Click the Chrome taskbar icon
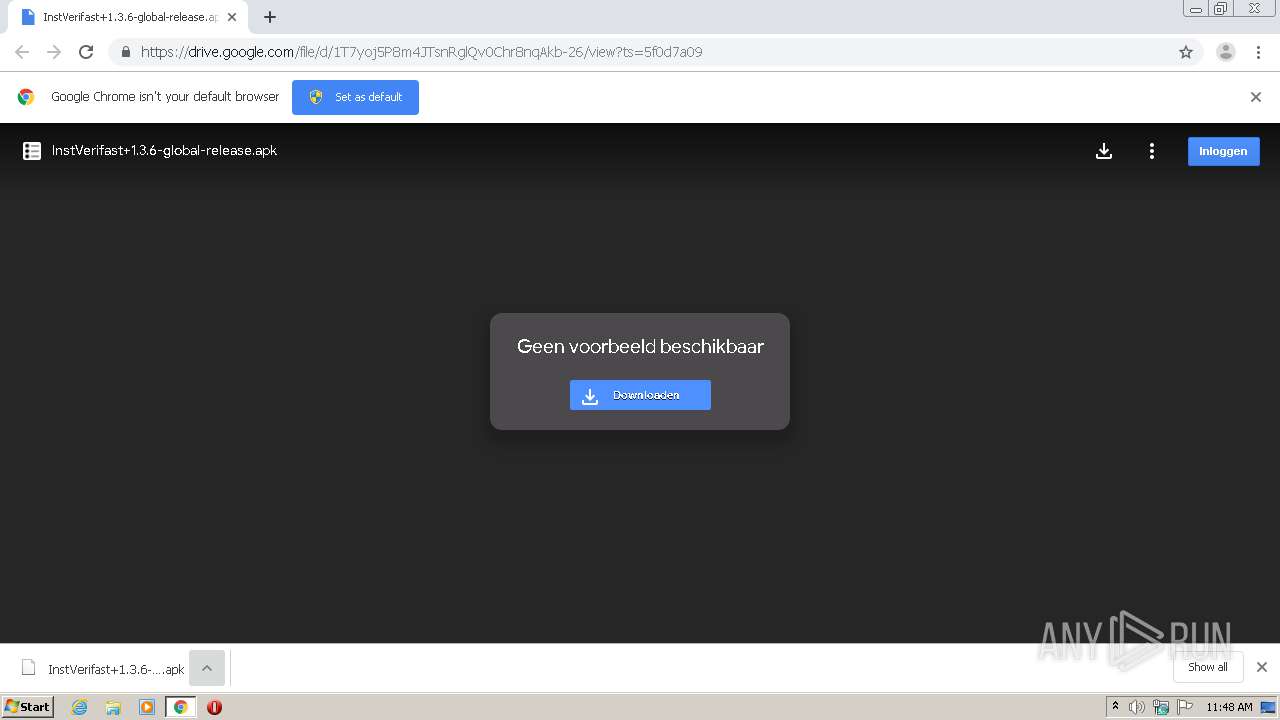This screenshot has width=1280, height=720. pos(181,707)
